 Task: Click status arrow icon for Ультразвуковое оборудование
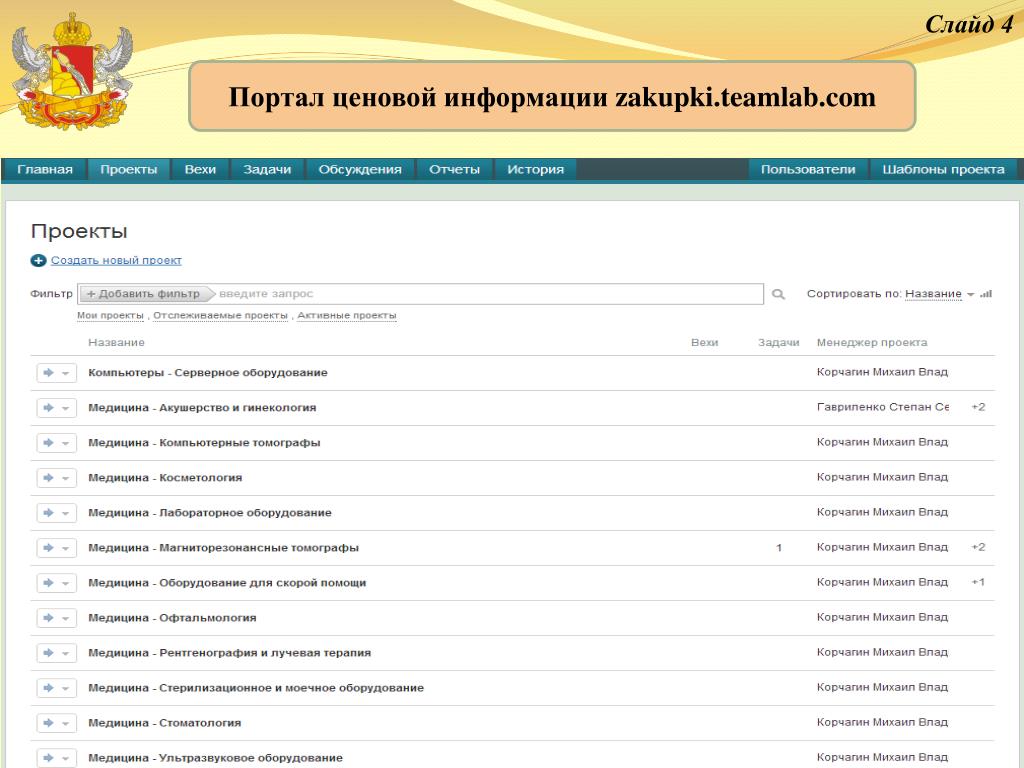click(x=48, y=758)
